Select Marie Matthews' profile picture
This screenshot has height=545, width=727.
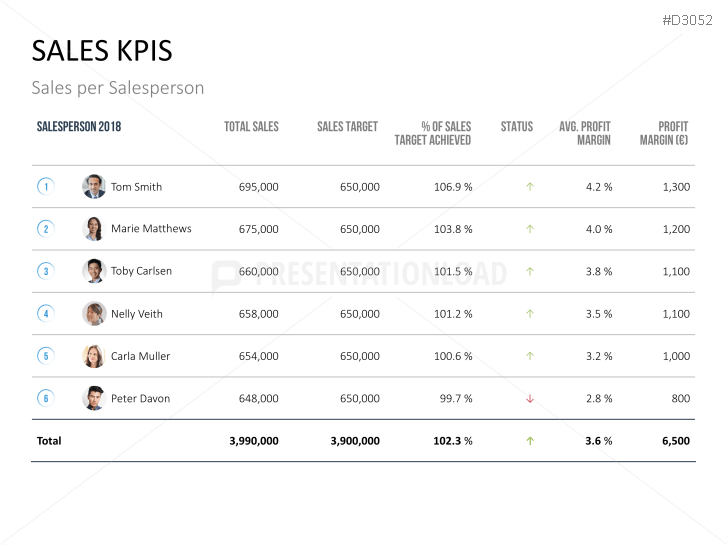pyautogui.click(x=94, y=229)
